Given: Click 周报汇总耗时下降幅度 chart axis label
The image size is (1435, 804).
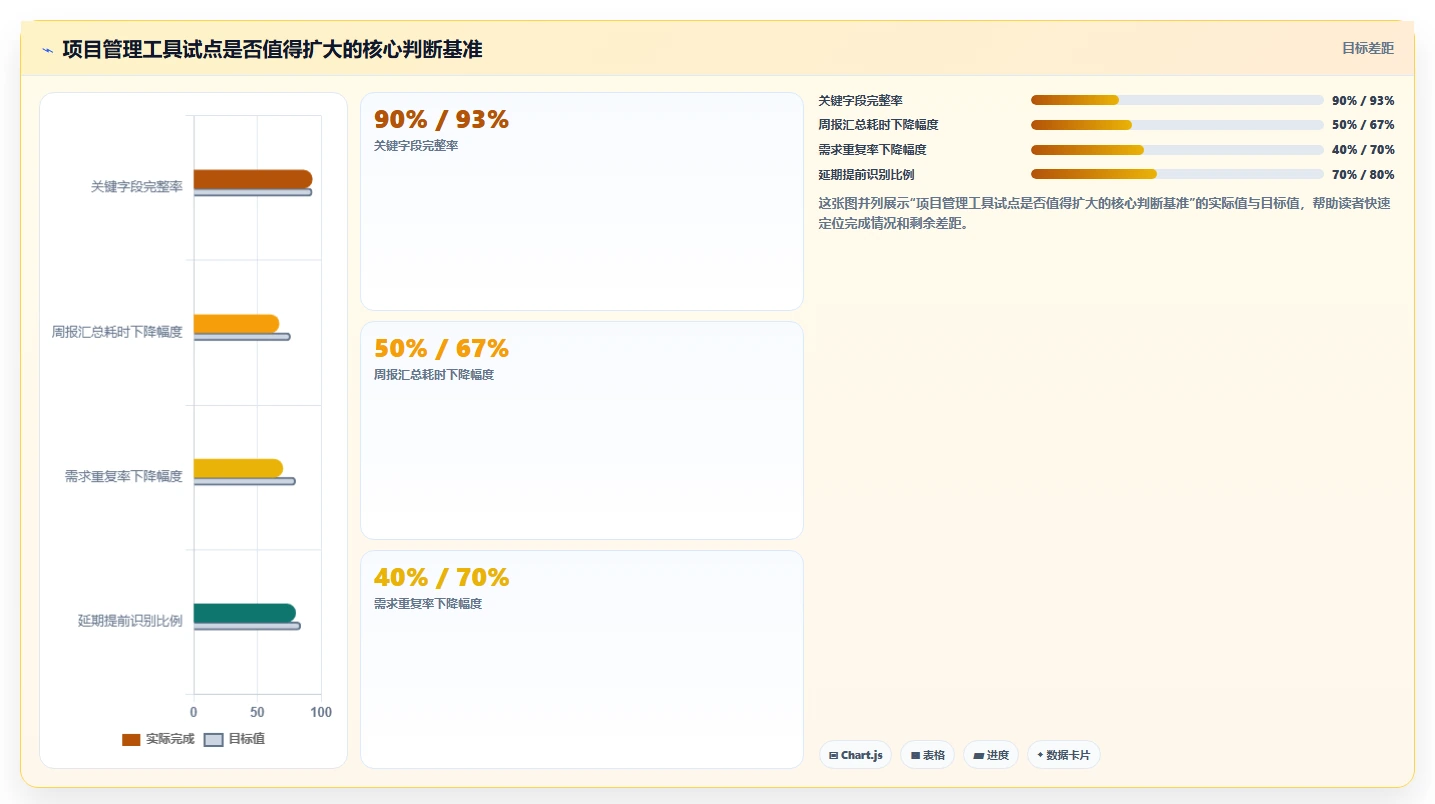Looking at the screenshot, I should click(117, 332).
